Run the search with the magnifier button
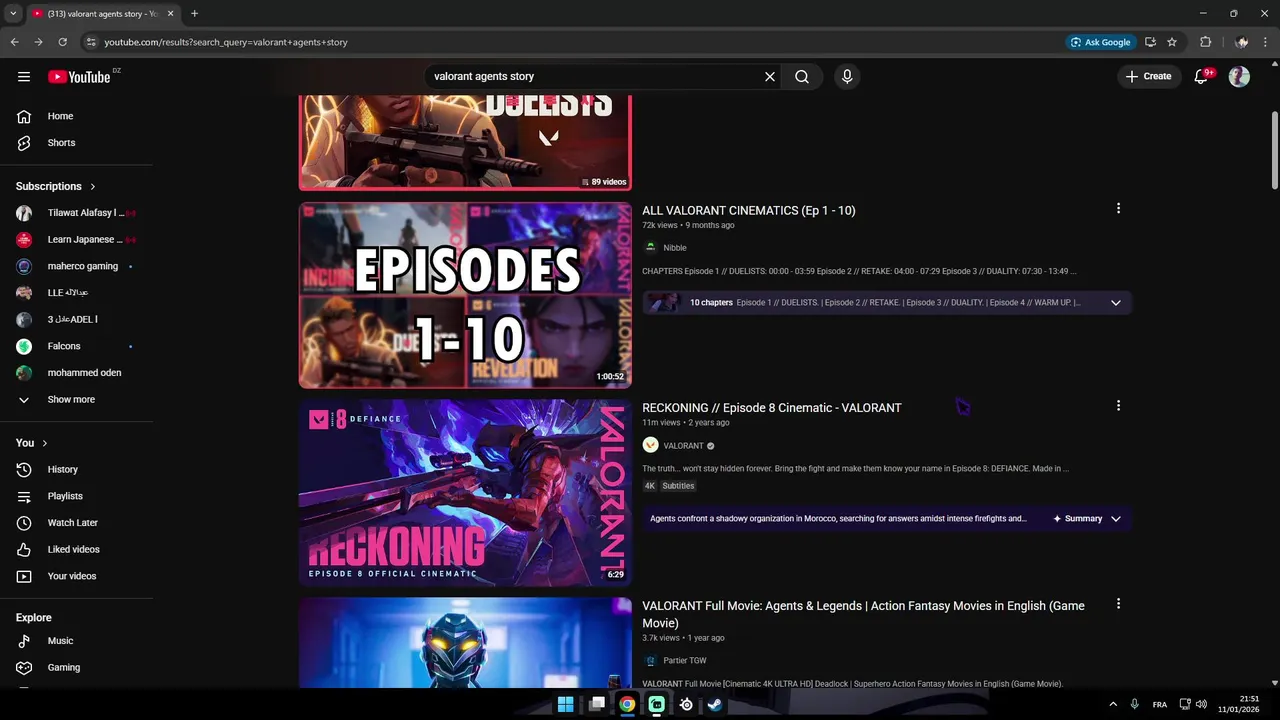Viewport: 1280px width, 720px height. pyautogui.click(x=802, y=76)
